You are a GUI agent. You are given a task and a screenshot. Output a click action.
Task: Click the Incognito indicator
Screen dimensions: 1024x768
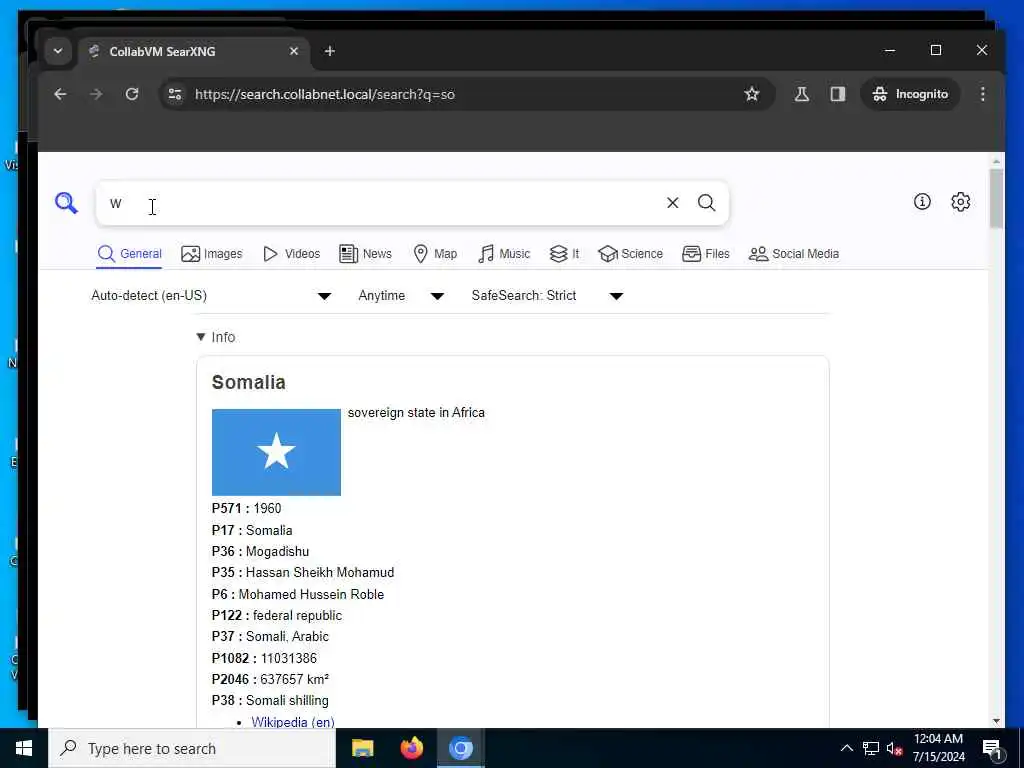[x=910, y=94]
